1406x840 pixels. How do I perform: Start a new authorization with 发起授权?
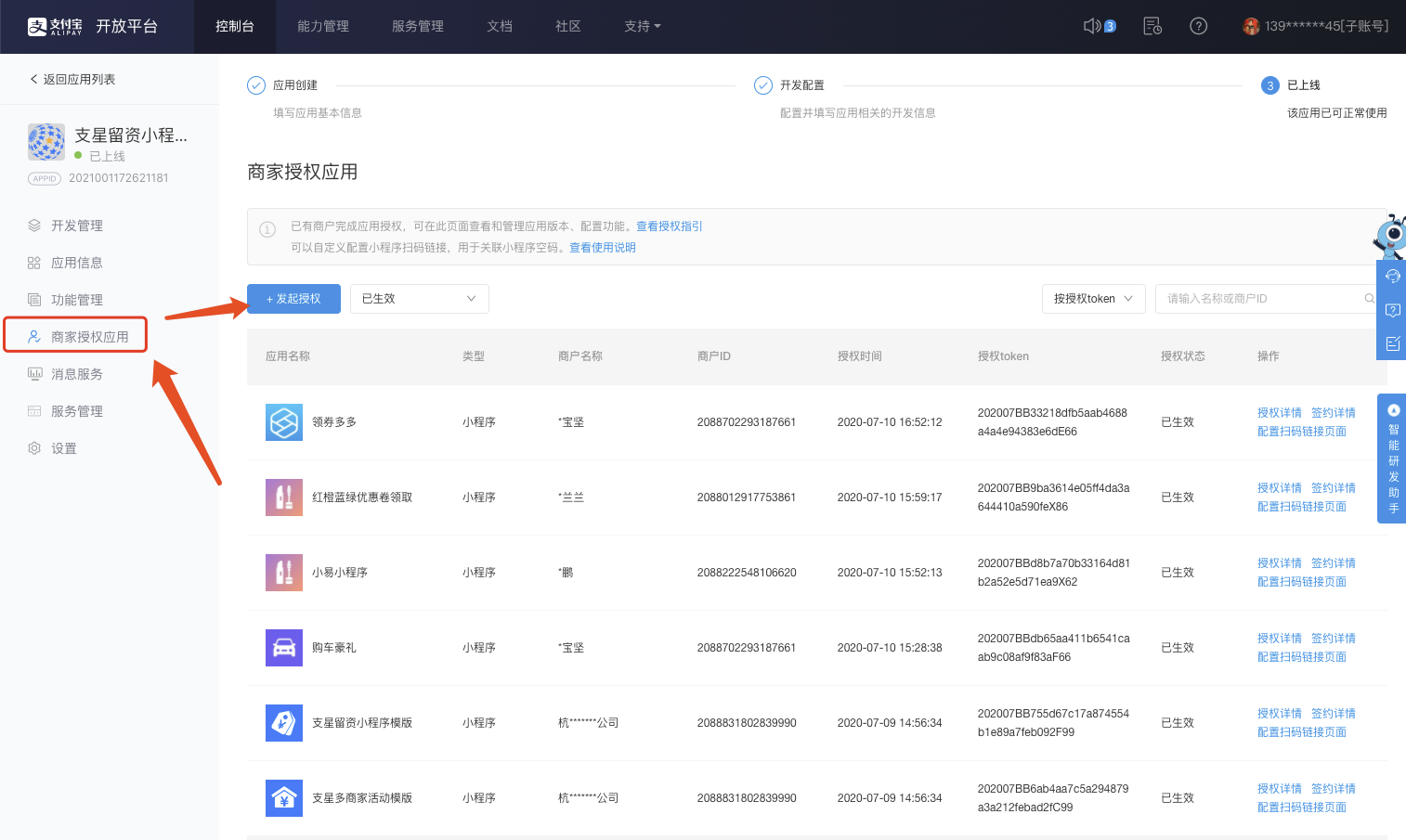[293, 299]
